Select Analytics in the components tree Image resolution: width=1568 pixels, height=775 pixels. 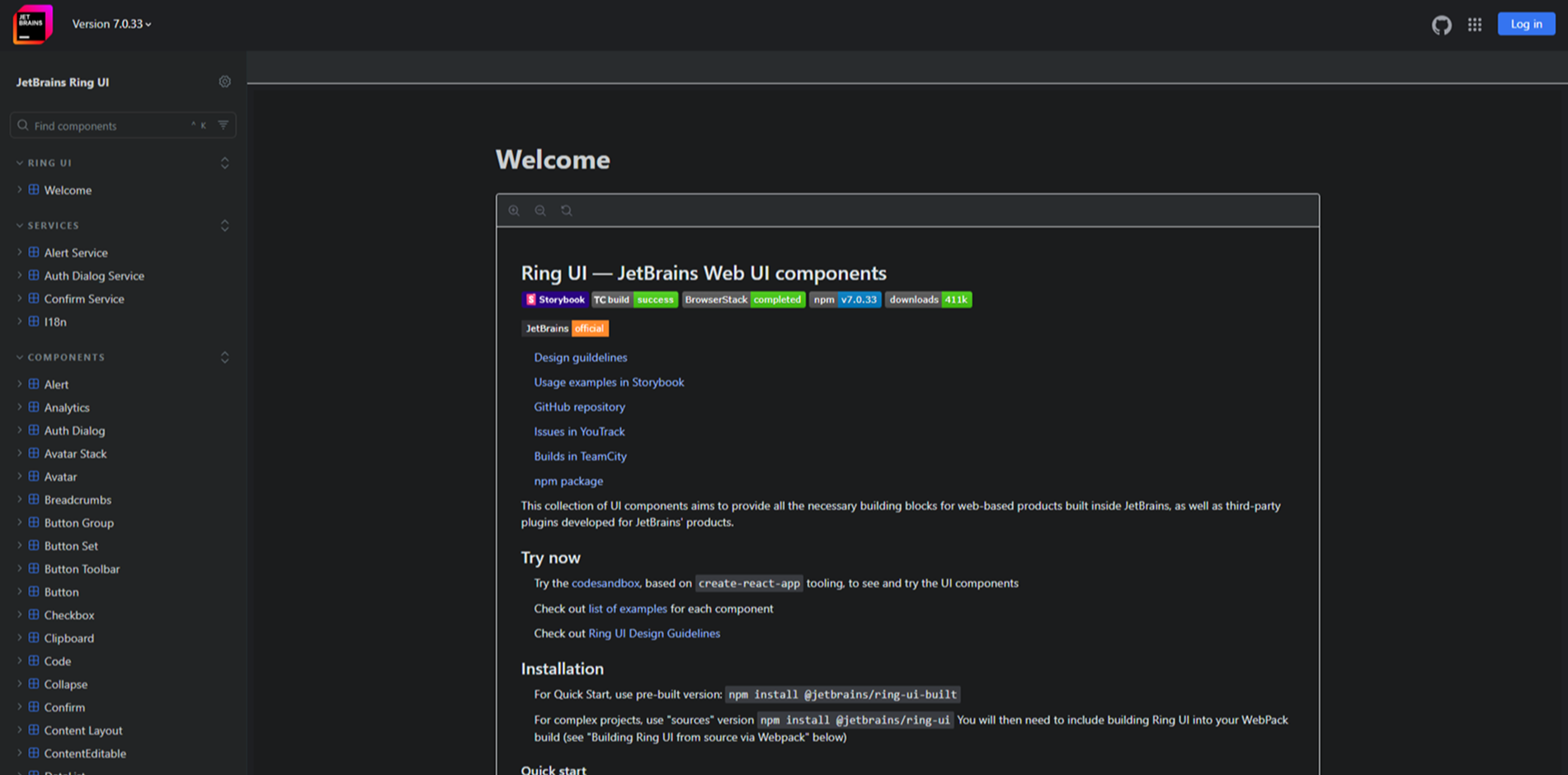pos(67,407)
